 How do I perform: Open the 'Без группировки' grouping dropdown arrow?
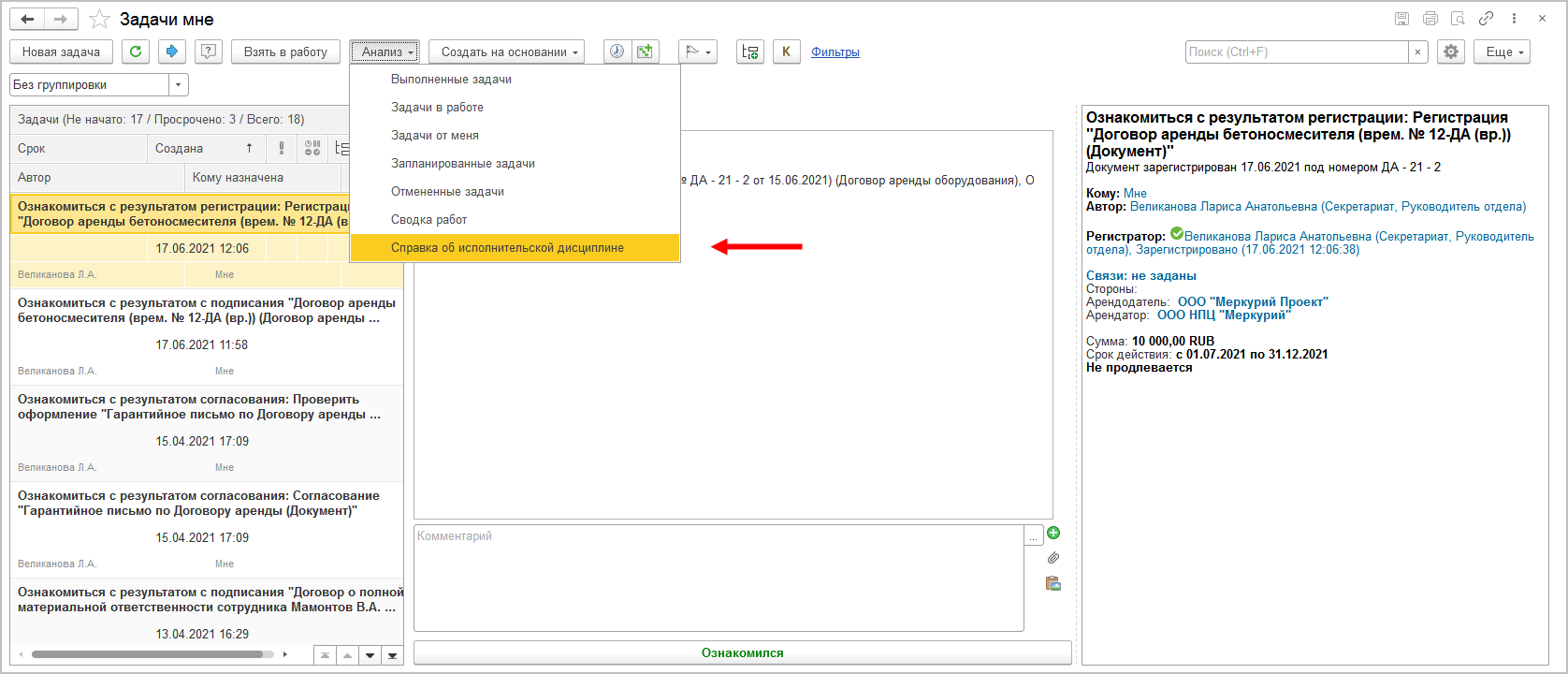click(179, 84)
